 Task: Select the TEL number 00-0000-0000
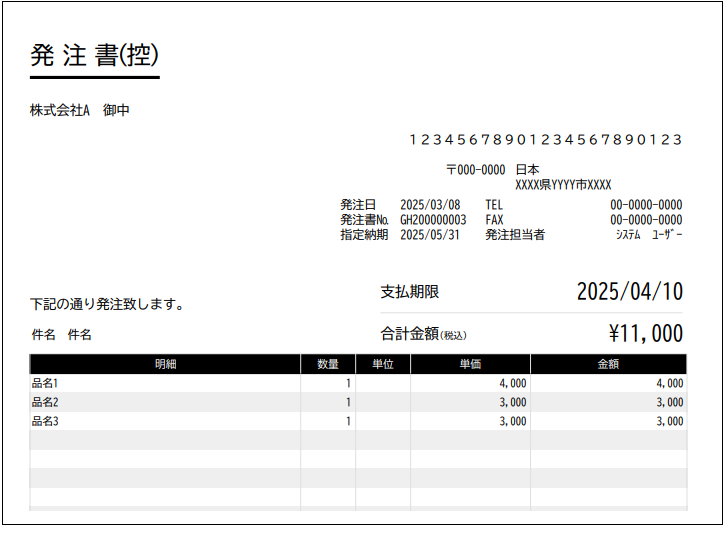(x=646, y=205)
